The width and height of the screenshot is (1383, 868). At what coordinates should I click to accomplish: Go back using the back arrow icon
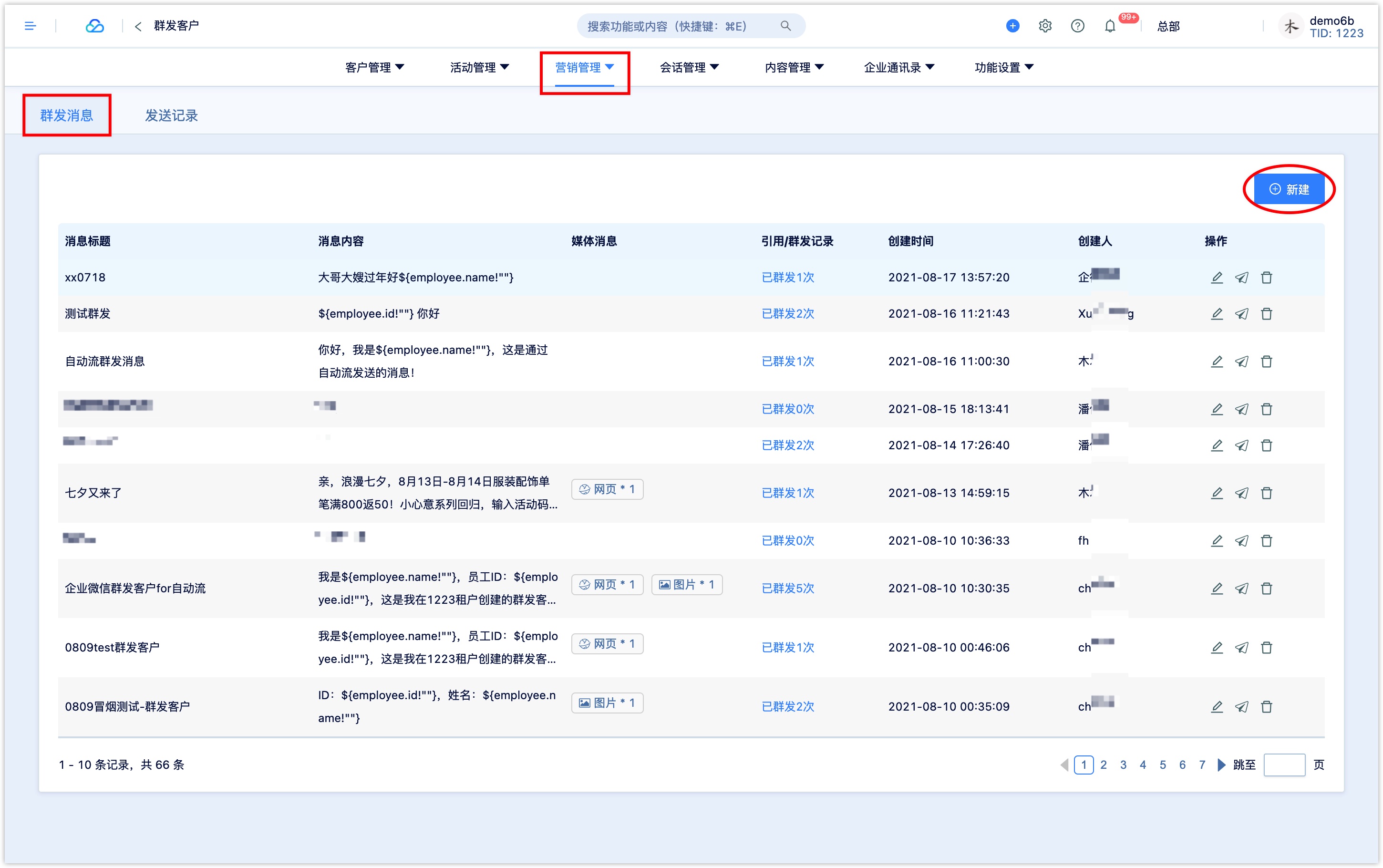138,26
